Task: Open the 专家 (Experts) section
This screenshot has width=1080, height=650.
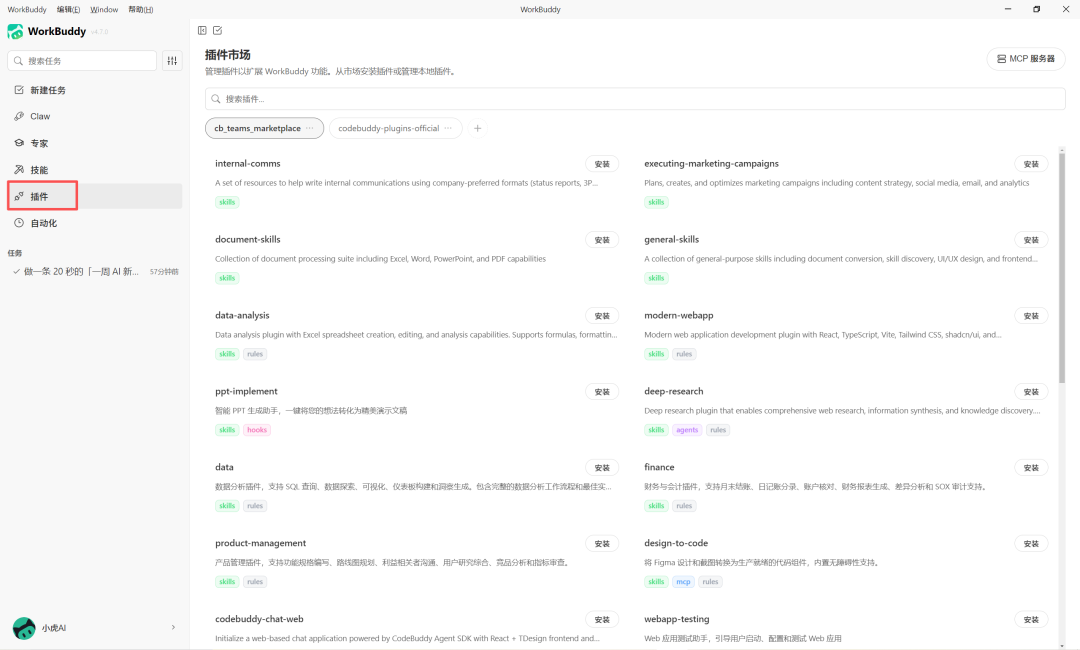Action: tap(39, 143)
